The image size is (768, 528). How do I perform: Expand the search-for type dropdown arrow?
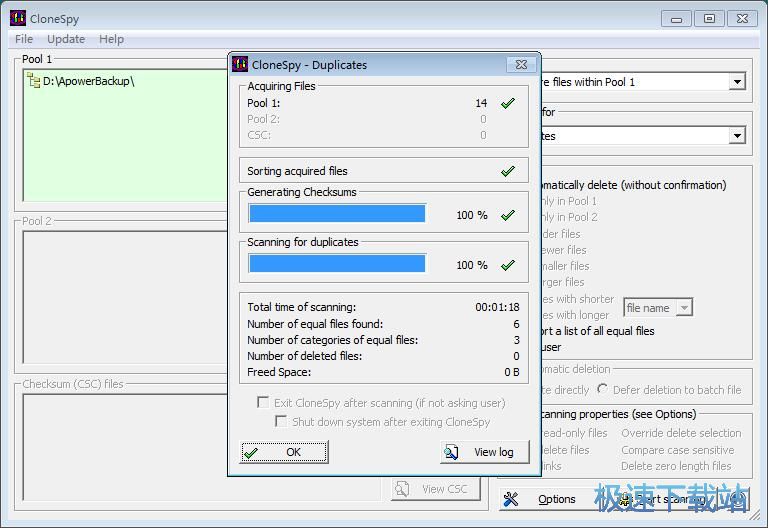(737, 136)
